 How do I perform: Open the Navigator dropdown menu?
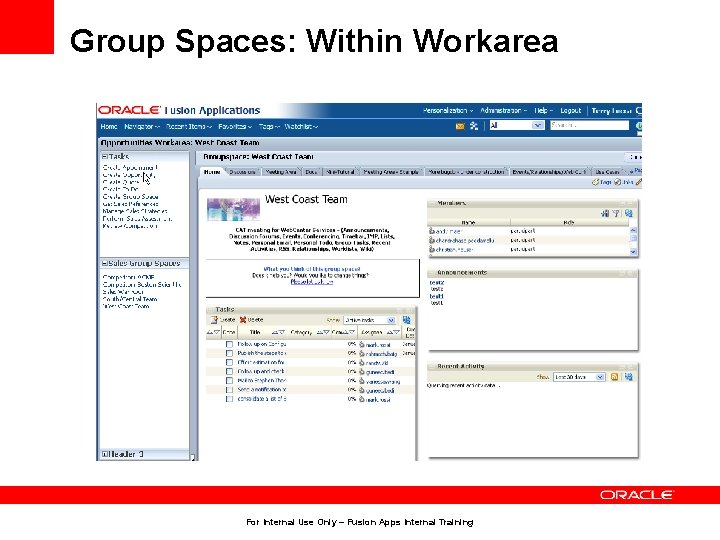[141, 127]
